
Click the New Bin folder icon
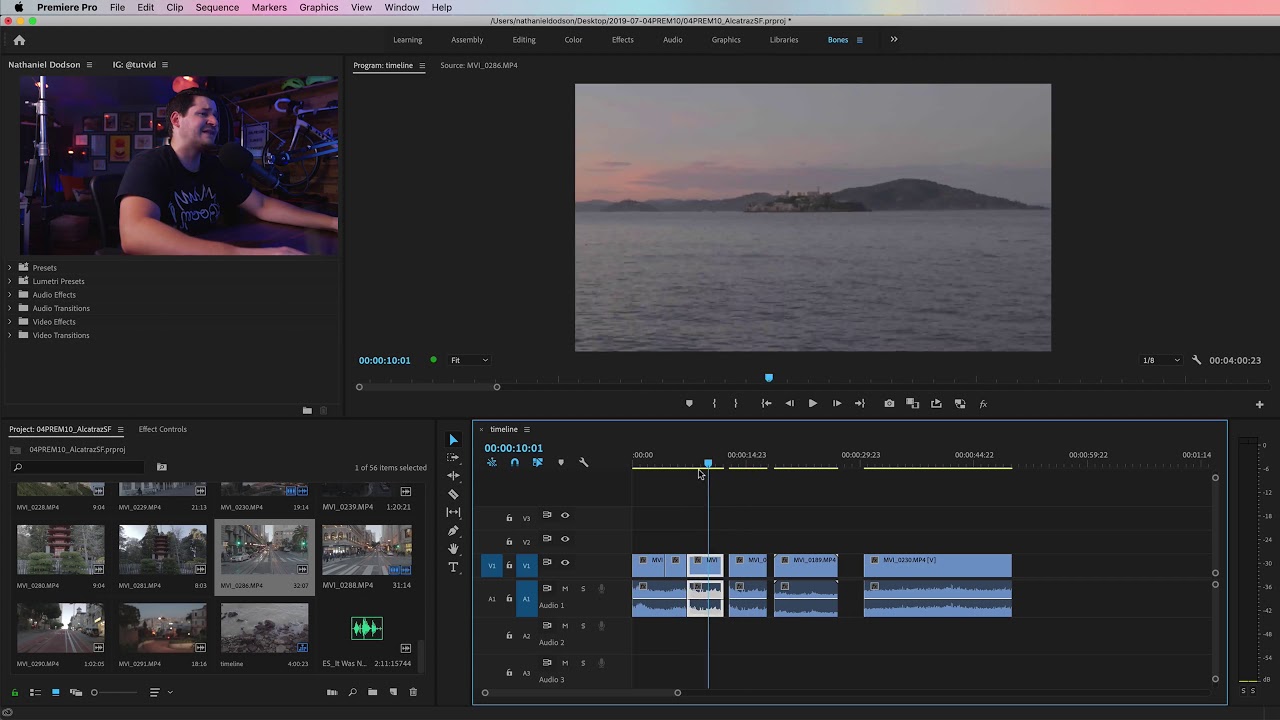(372, 692)
